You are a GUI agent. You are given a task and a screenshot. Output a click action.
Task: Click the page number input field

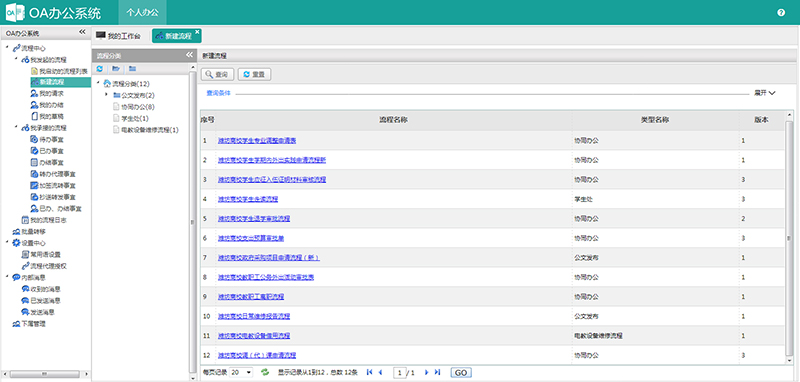[399, 373]
